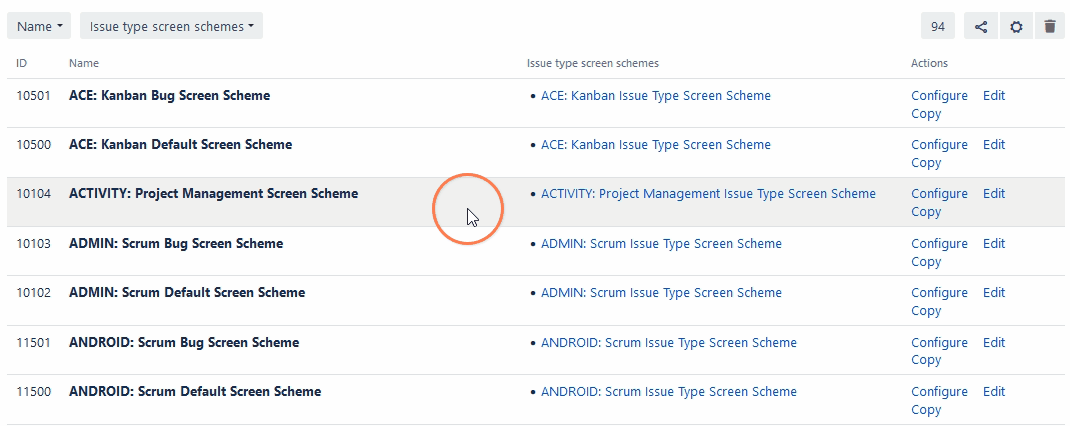1070x426 pixels.
Task: Open ACE: Kanban Issue Type Screen Scheme for 10501
Action: 655,96
